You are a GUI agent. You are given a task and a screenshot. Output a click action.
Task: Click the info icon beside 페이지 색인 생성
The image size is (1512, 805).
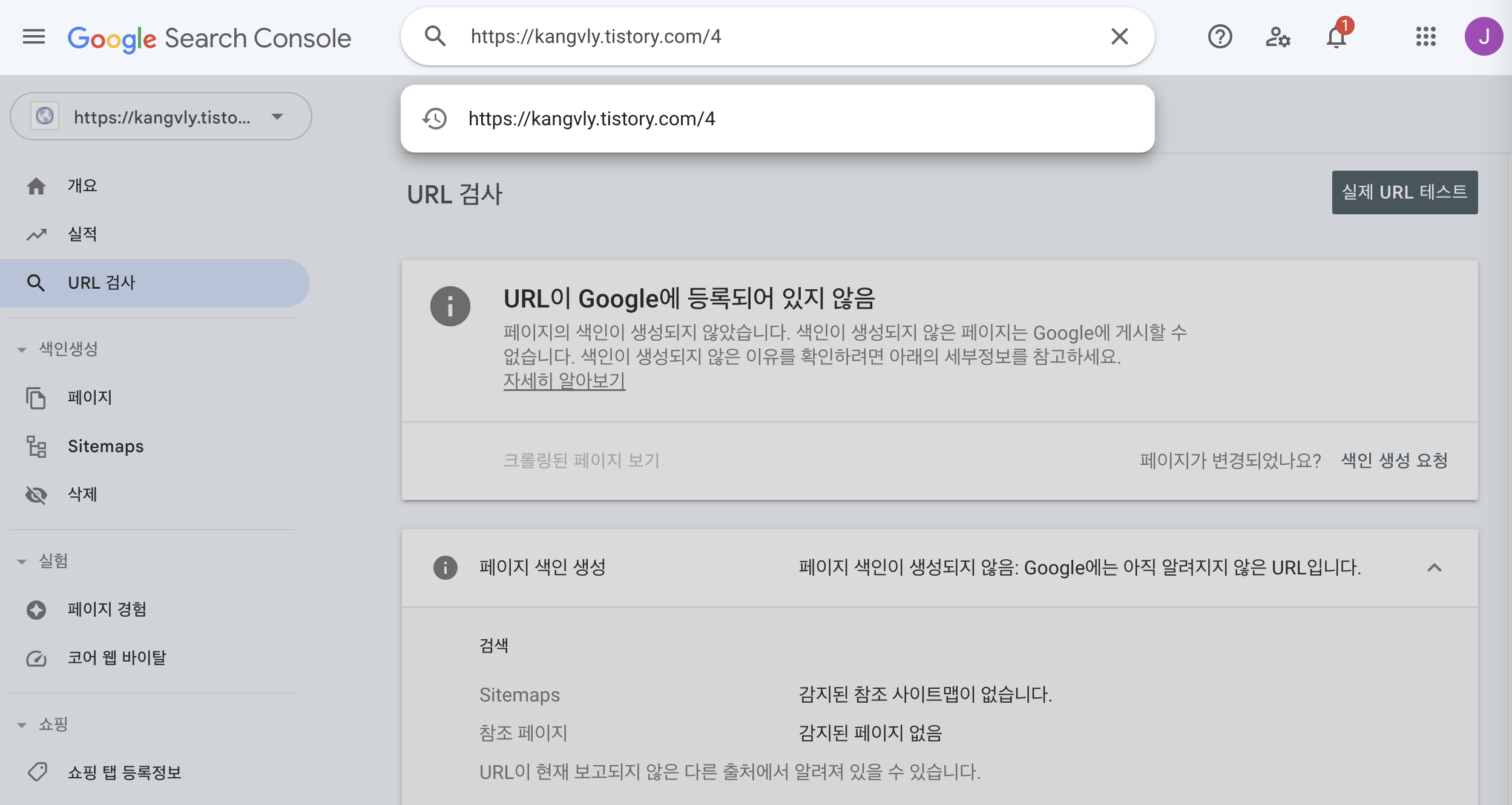pyautogui.click(x=445, y=568)
